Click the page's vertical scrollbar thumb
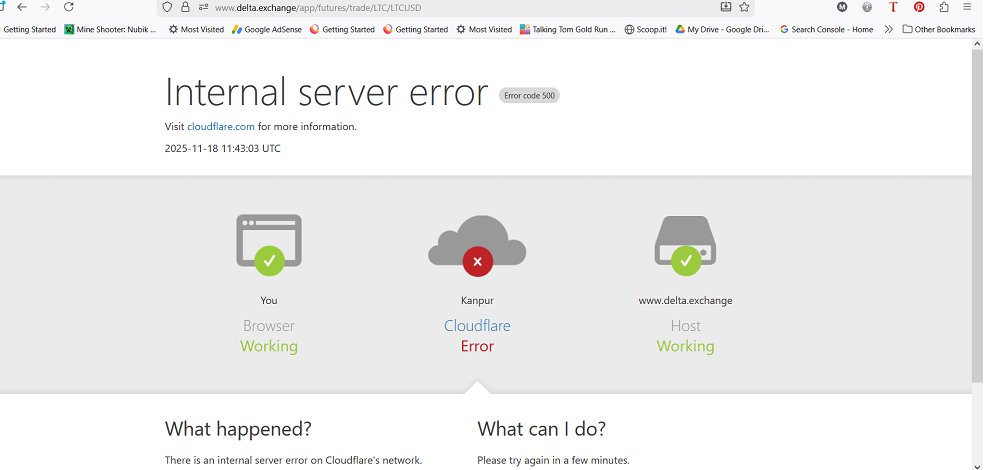Image resolution: width=1000 pixels, height=470 pixels. point(977,216)
